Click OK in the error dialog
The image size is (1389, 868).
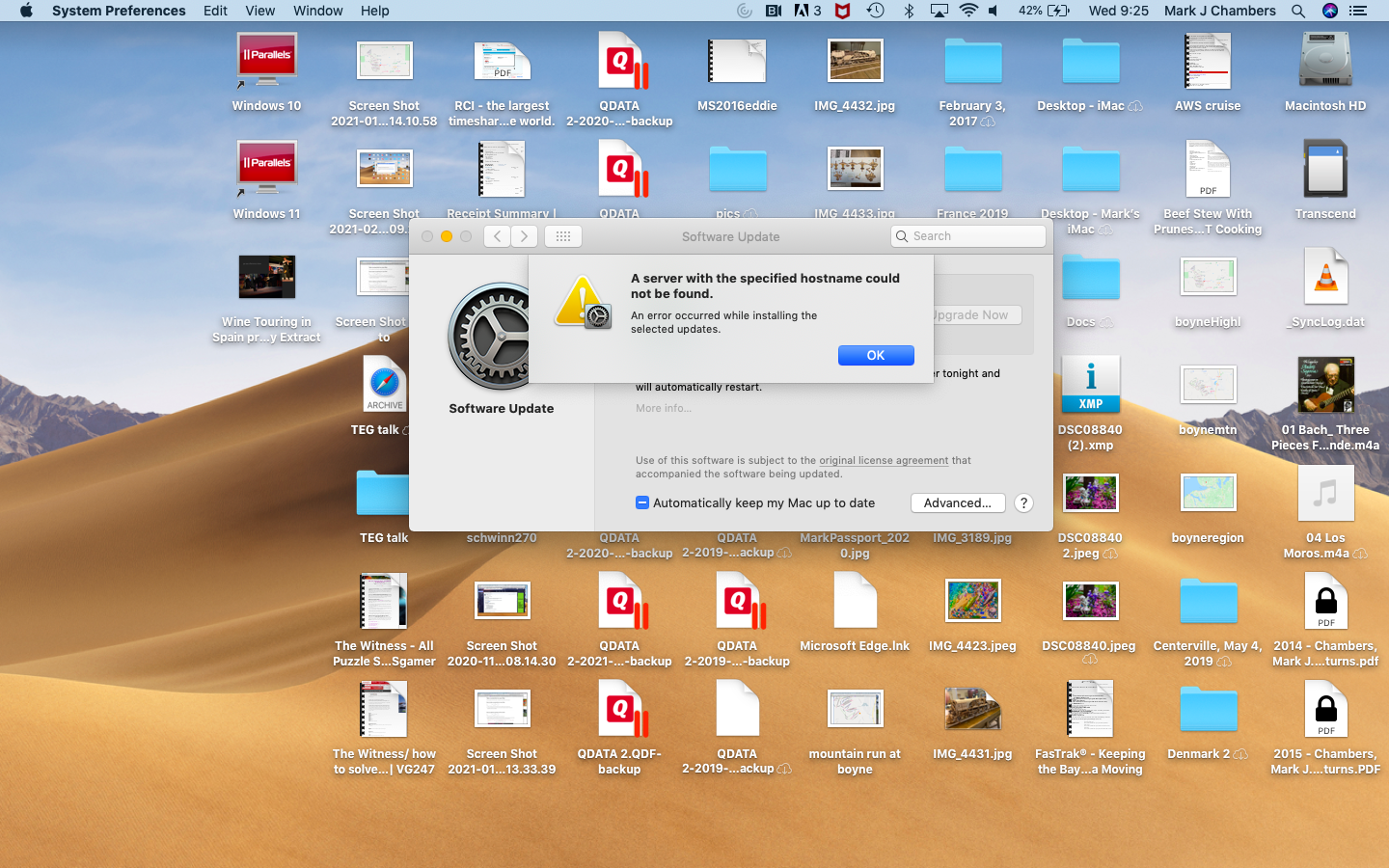pyautogui.click(x=875, y=356)
